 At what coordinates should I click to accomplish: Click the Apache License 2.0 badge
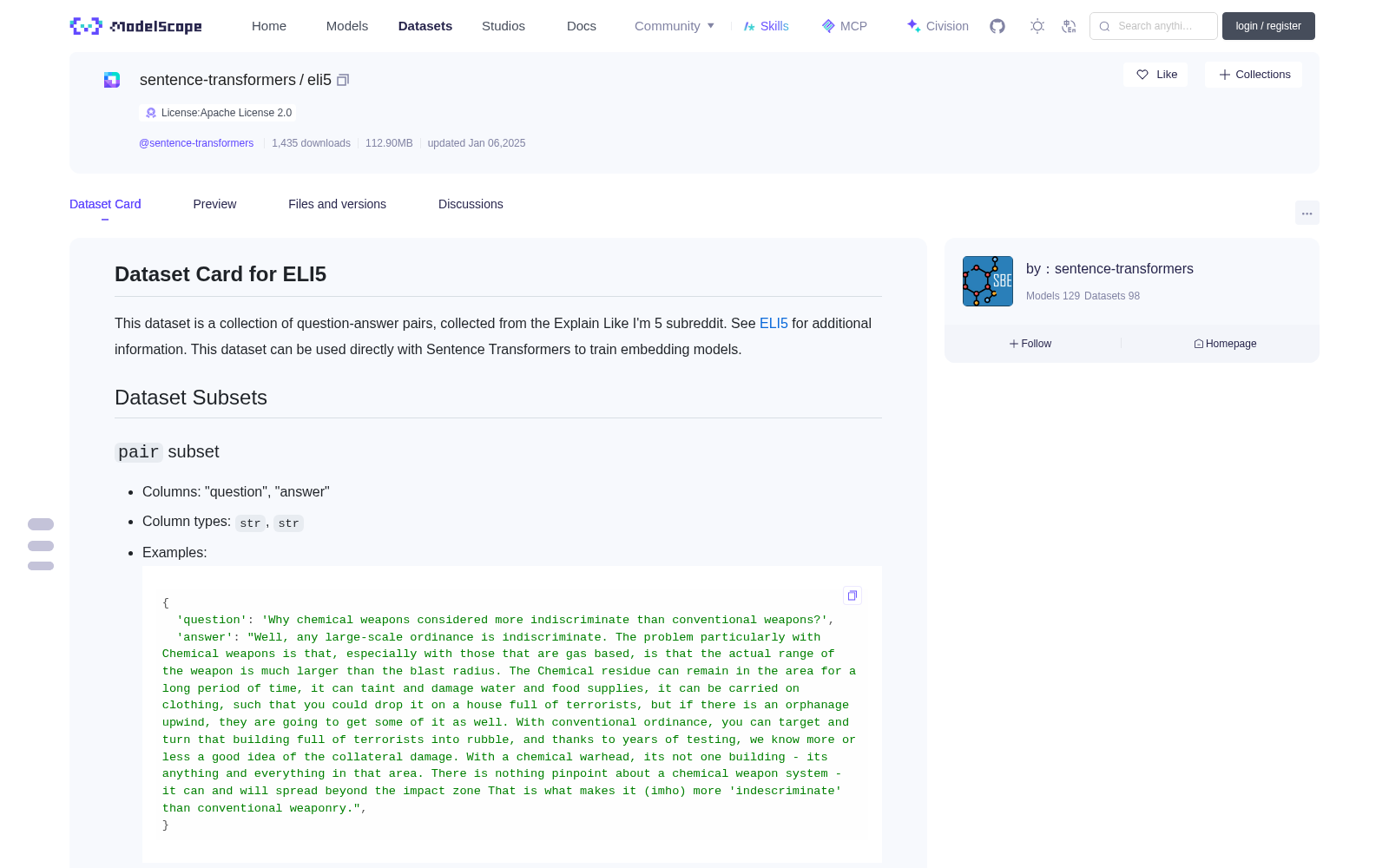tap(218, 113)
